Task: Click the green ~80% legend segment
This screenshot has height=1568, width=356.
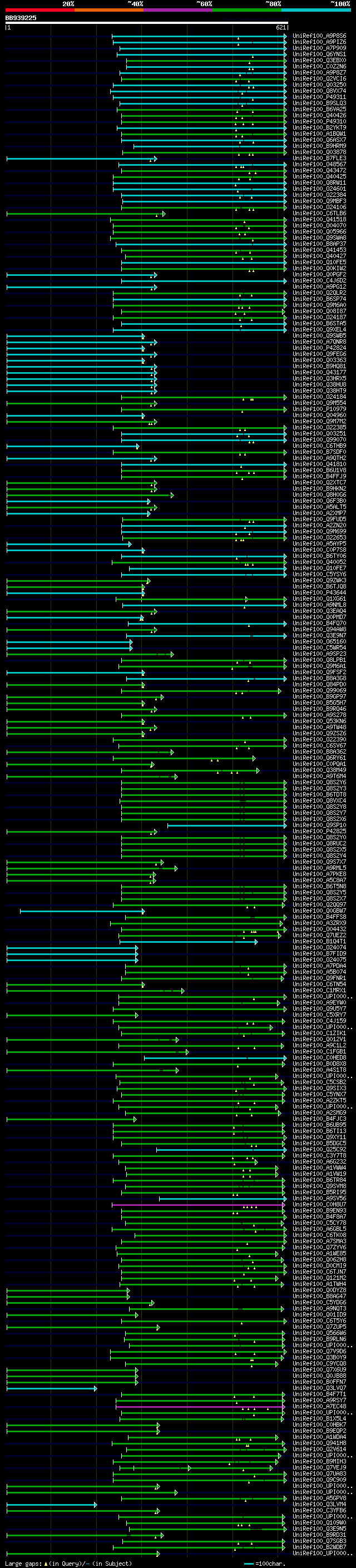Action: click(x=247, y=10)
